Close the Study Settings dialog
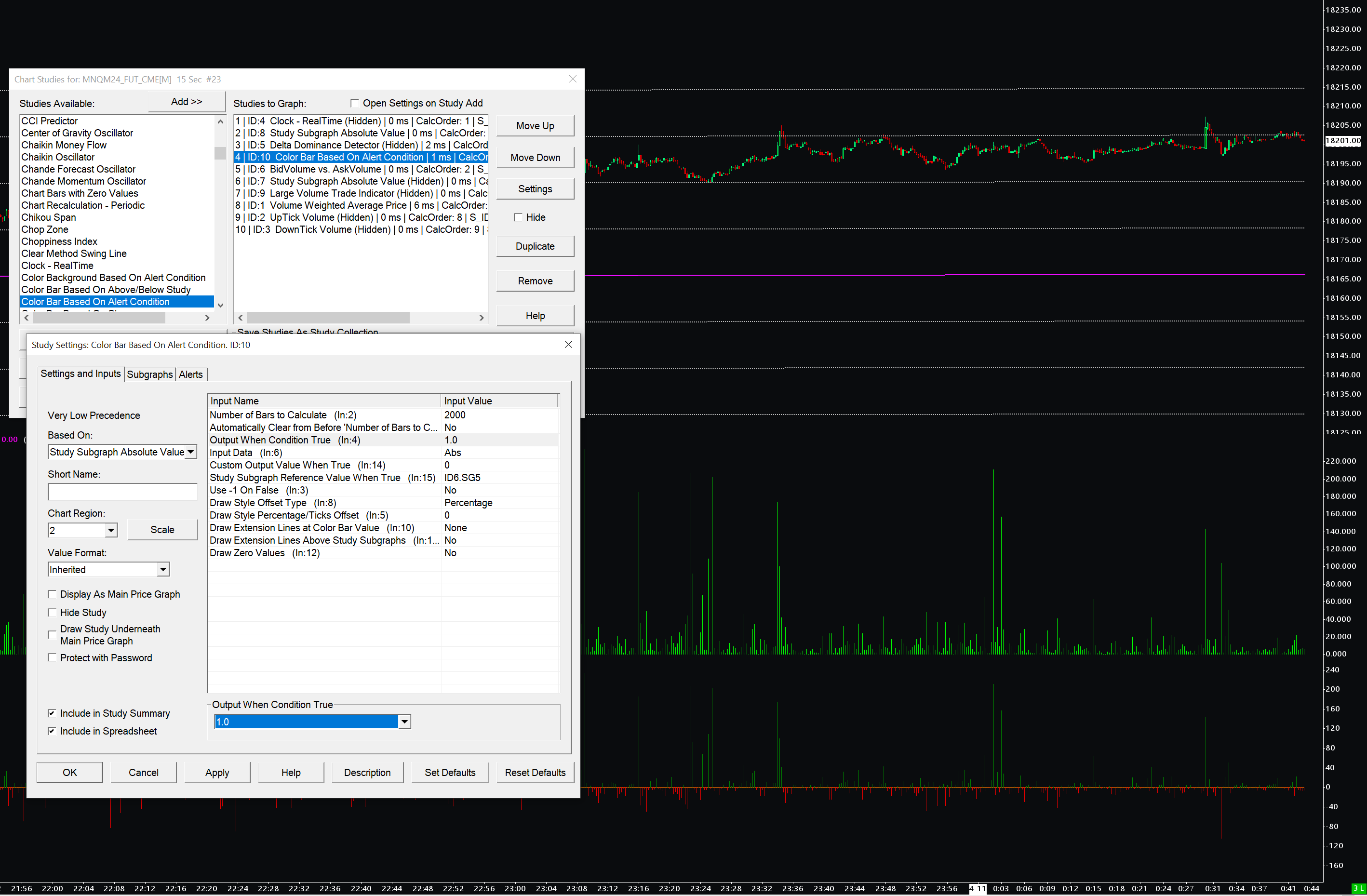Image resolution: width=1367 pixels, height=896 pixels. click(x=568, y=345)
